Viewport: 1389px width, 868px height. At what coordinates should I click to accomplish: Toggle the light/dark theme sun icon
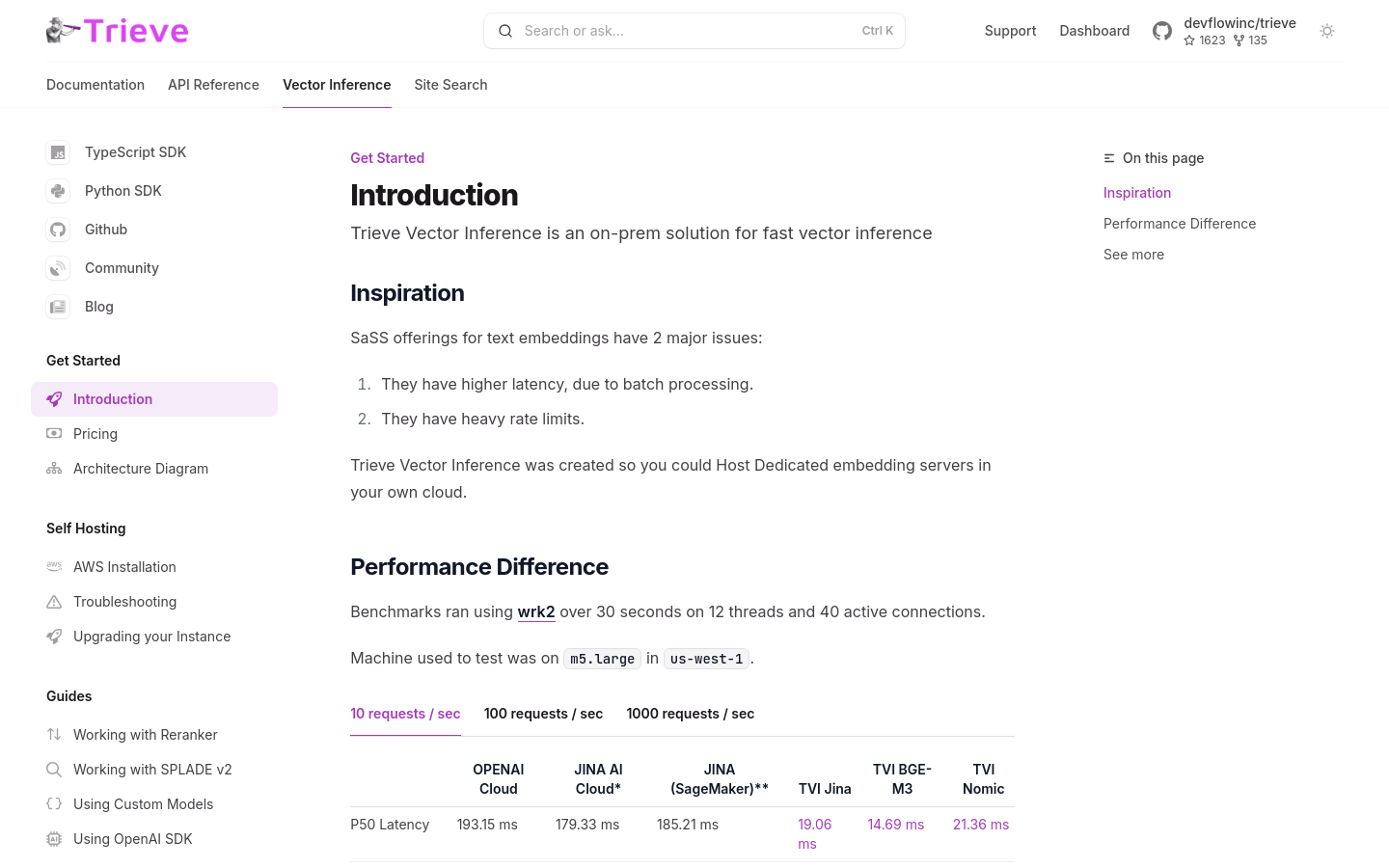tap(1327, 31)
